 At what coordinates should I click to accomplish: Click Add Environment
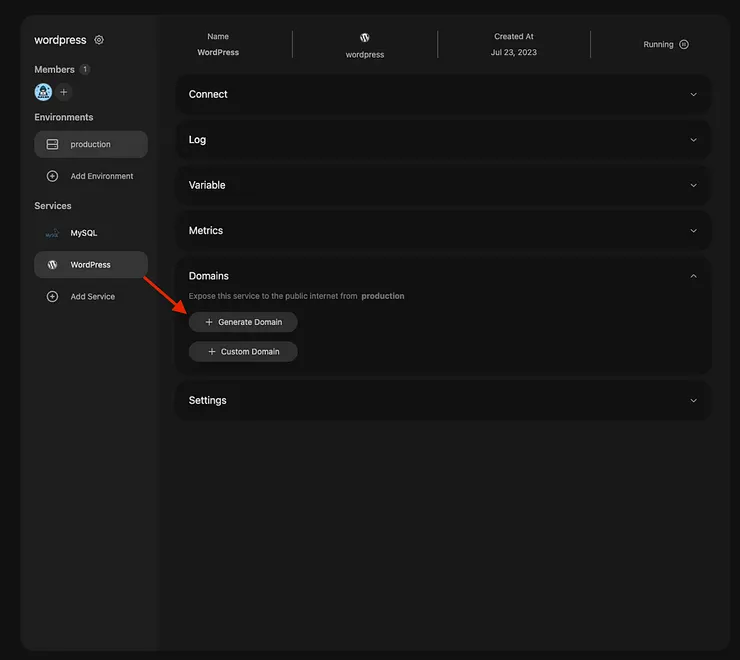[101, 176]
